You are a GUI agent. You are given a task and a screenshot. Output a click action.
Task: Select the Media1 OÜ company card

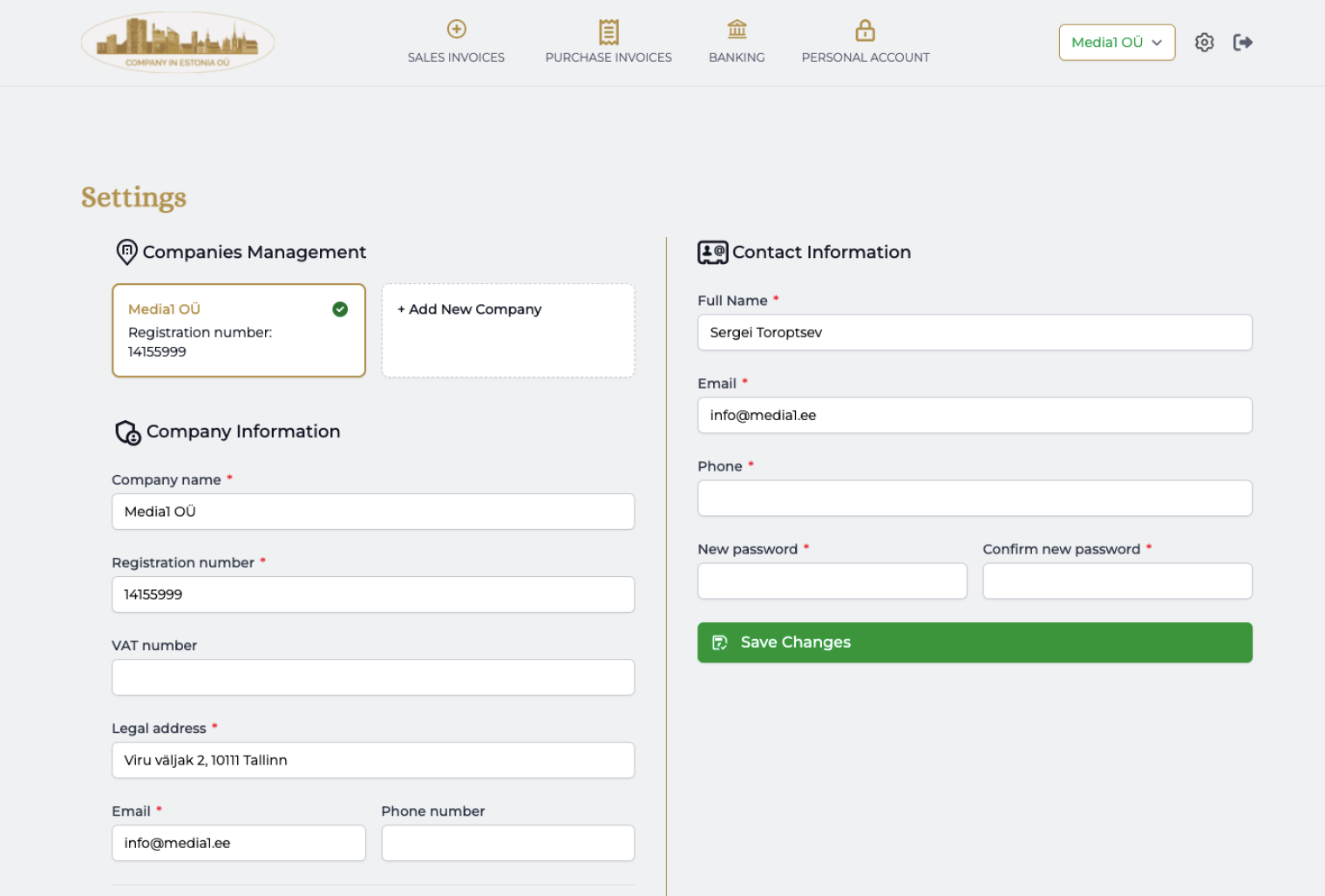click(238, 330)
